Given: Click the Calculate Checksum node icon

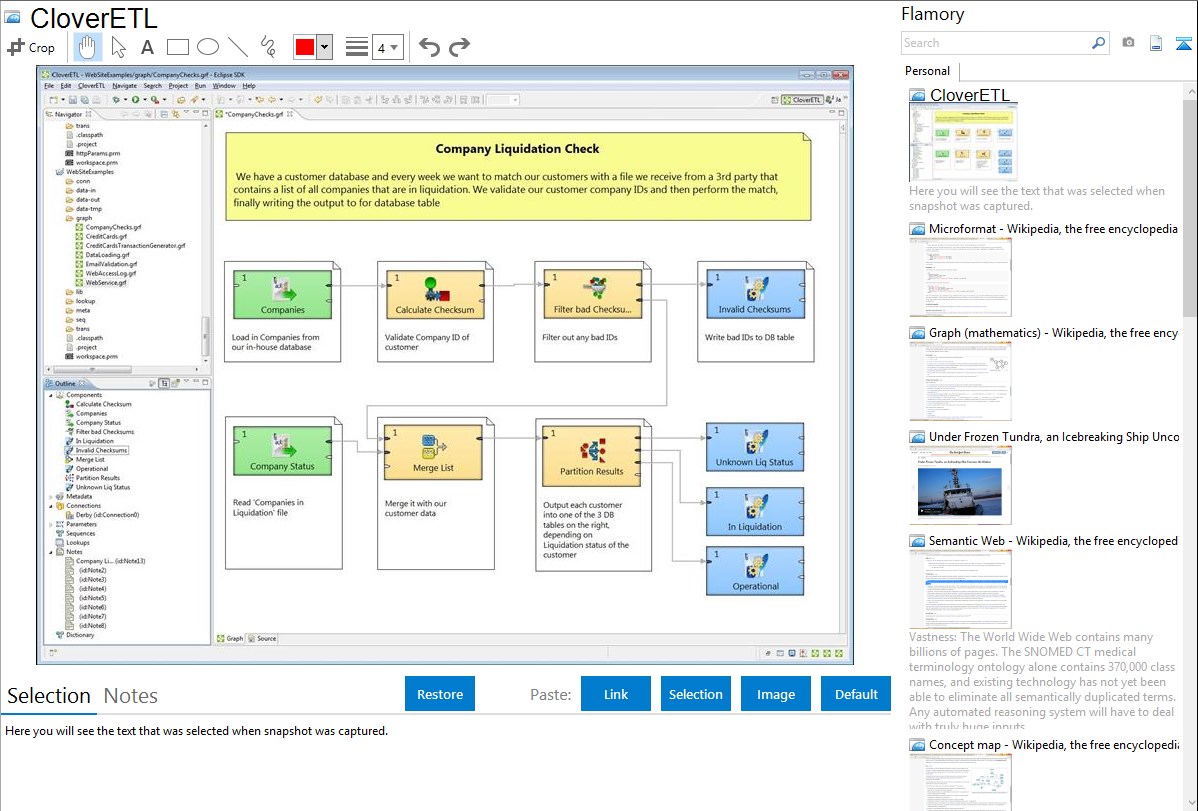Looking at the screenshot, I should click(x=436, y=290).
